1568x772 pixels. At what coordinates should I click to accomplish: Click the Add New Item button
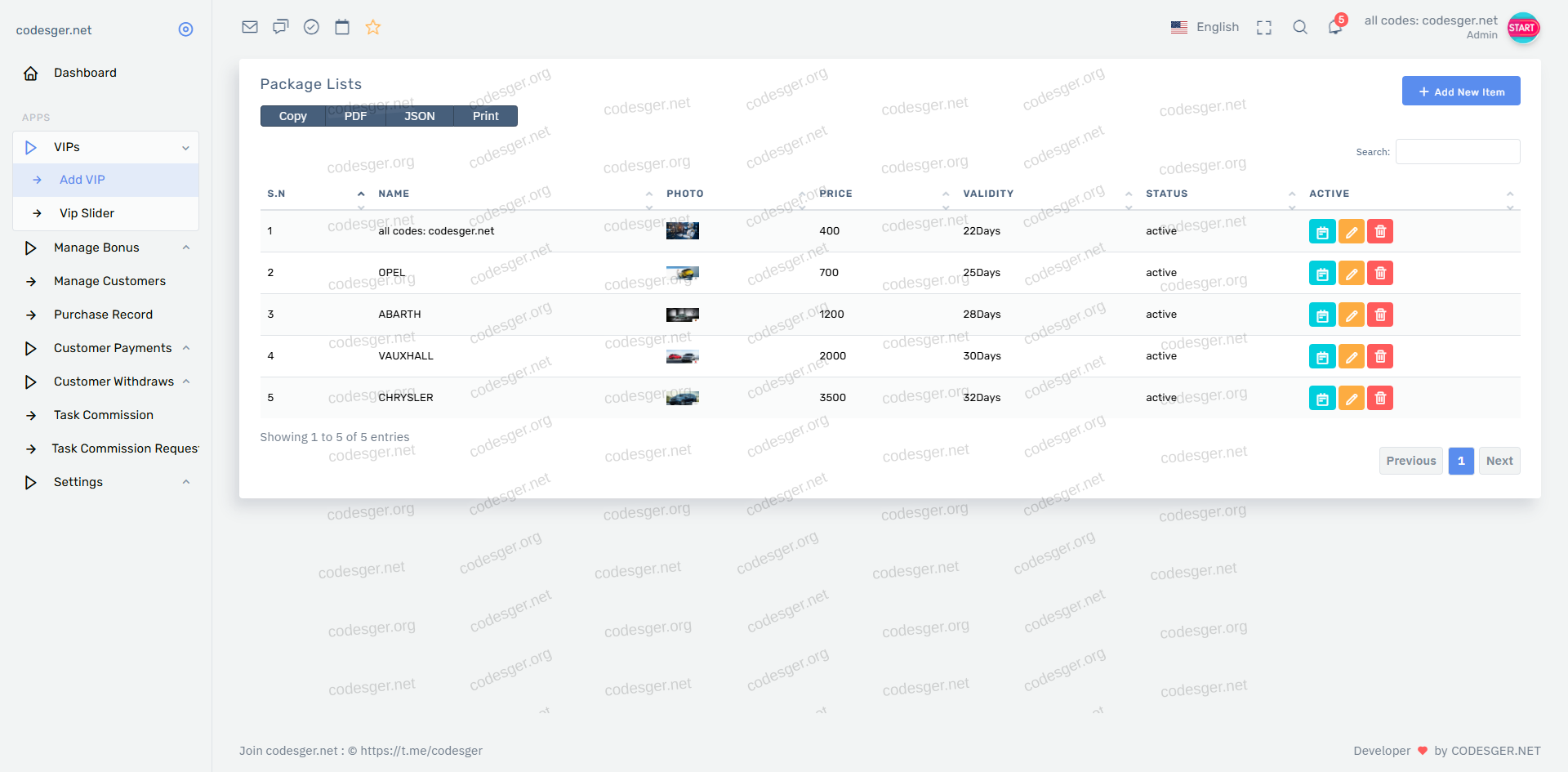click(x=1461, y=91)
